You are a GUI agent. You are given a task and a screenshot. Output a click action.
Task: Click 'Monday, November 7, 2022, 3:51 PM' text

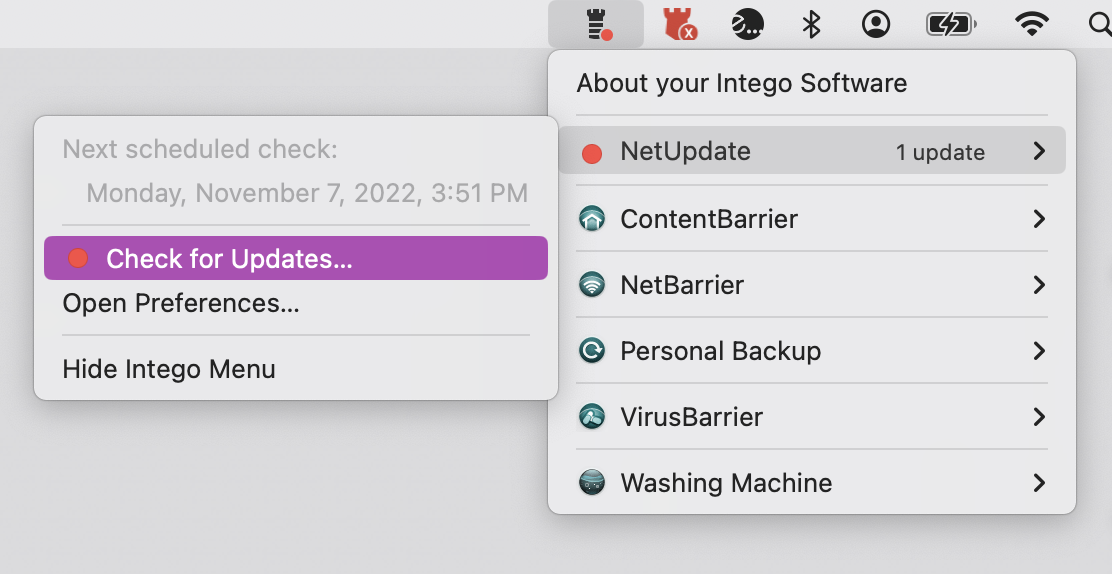click(307, 193)
